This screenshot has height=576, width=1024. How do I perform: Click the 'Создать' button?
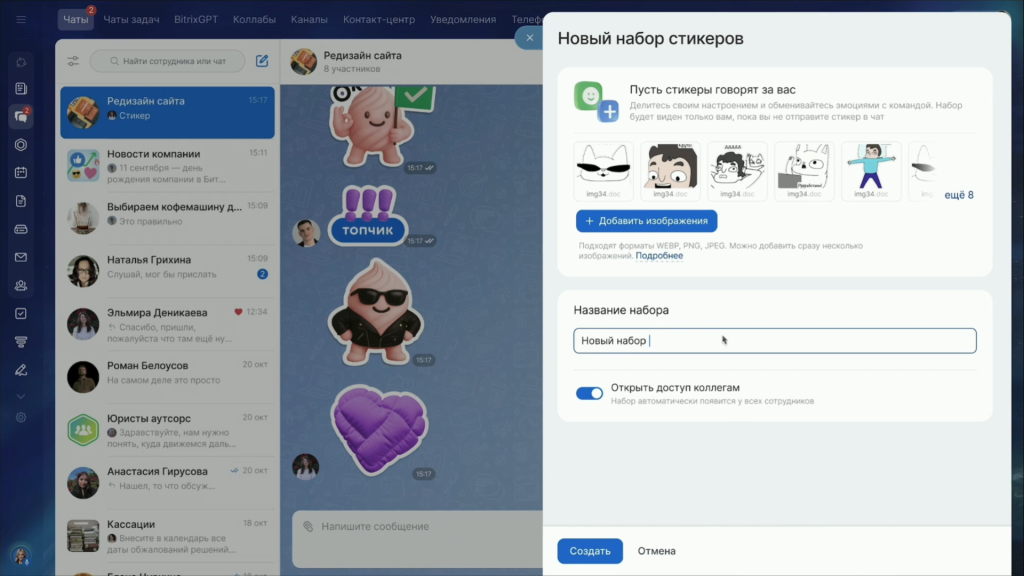589,551
